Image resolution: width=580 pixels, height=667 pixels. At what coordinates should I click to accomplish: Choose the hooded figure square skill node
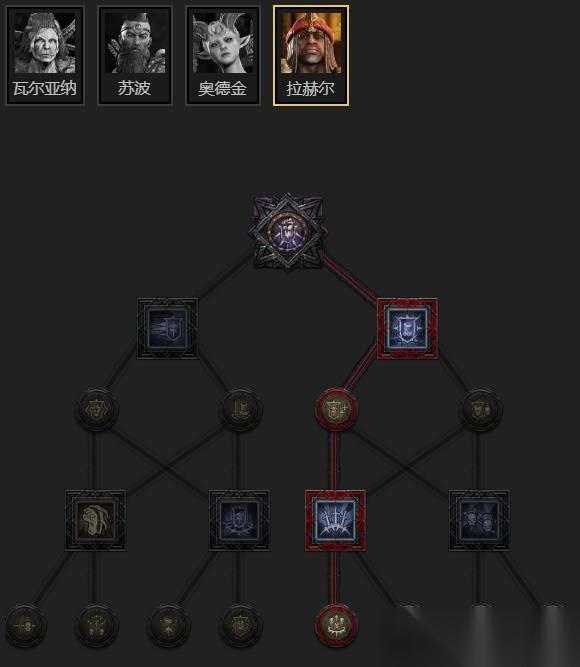click(95, 521)
